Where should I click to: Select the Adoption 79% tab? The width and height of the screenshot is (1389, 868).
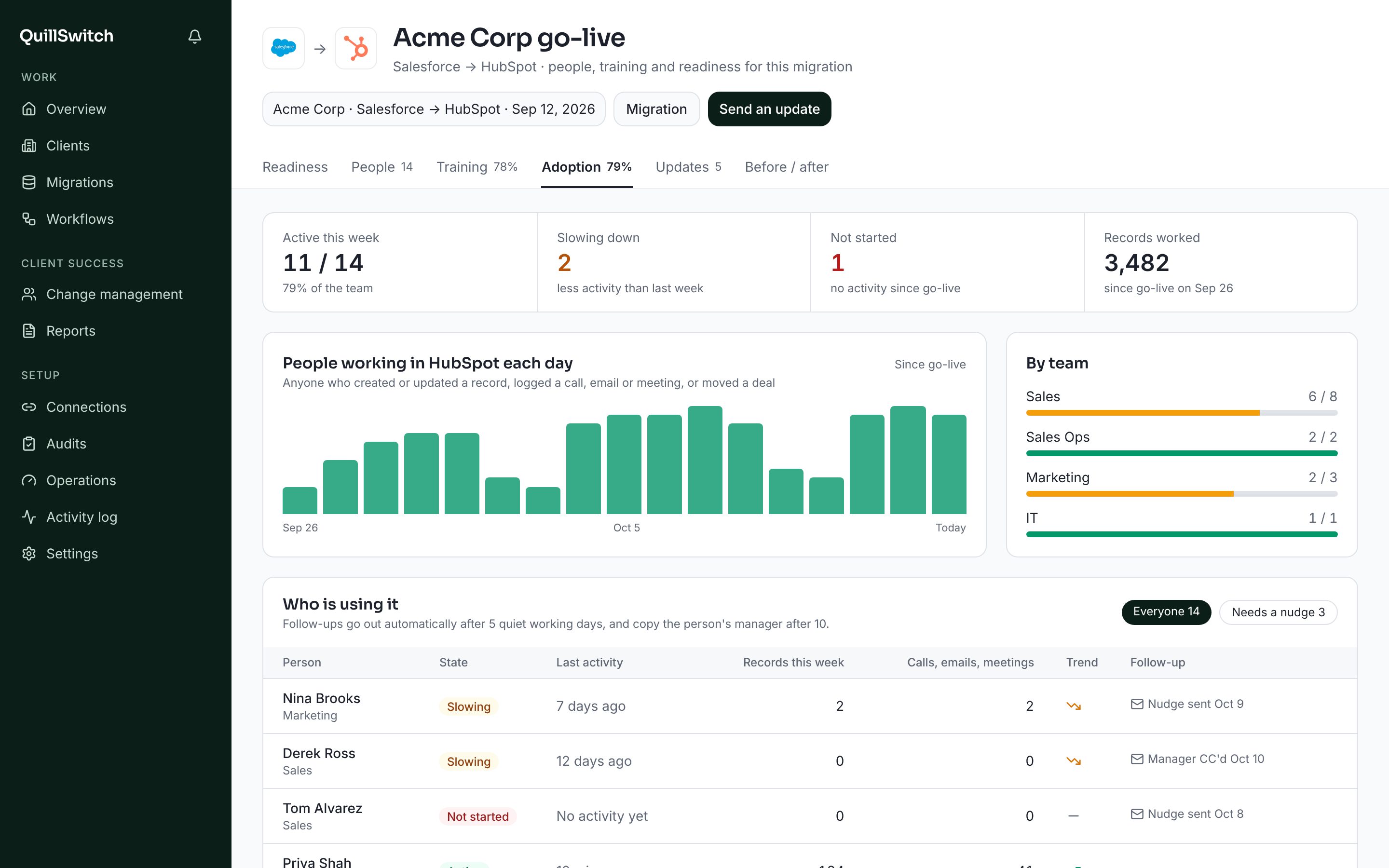pos(586,167)
